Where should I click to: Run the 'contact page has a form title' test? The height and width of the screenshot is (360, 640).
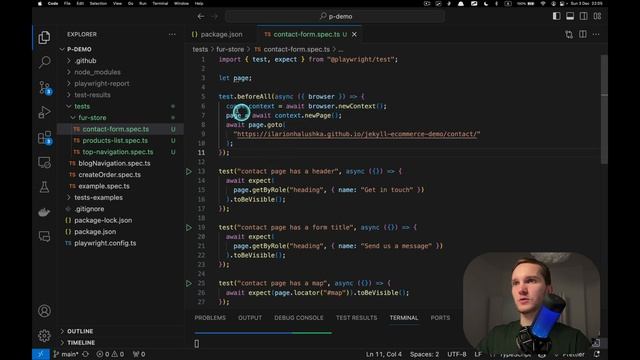pos(189,227)
